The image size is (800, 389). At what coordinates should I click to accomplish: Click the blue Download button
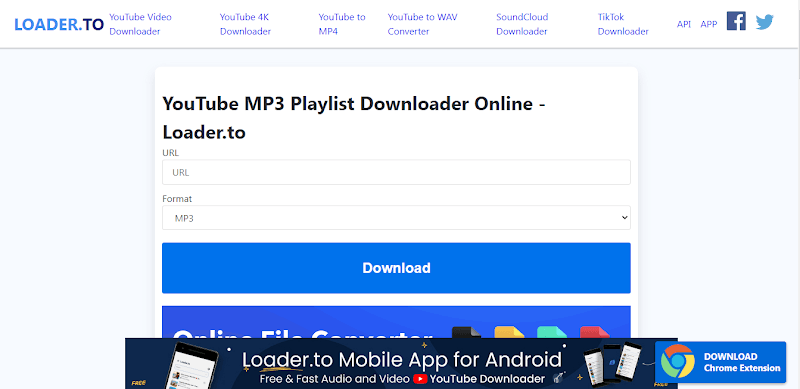pyautogui.click(x=396, y=268)
